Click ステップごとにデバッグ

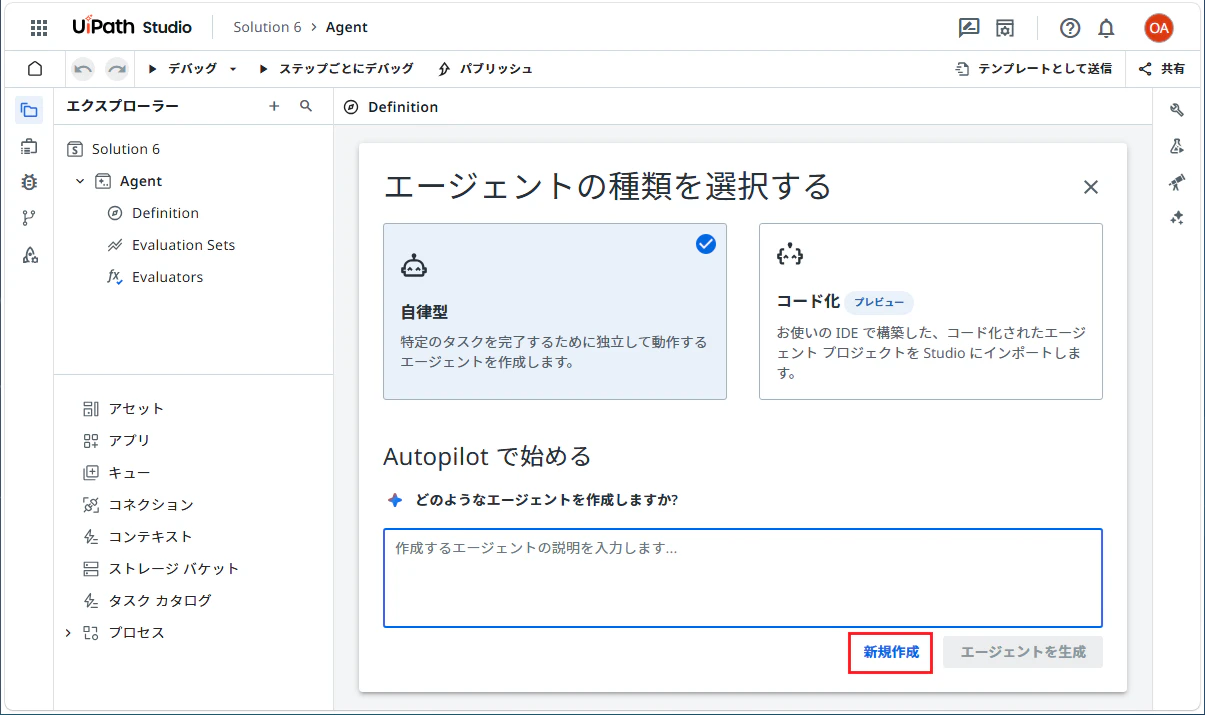(x=336, y=69)
